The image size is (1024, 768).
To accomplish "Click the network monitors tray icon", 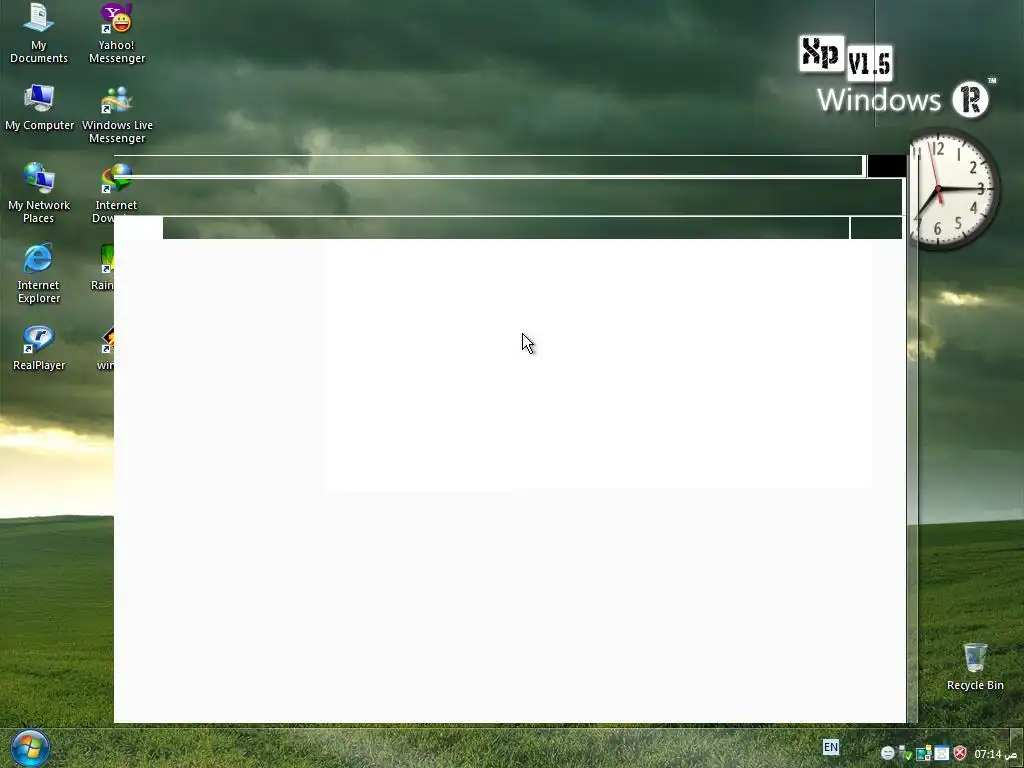I will [x=923, y=754].
